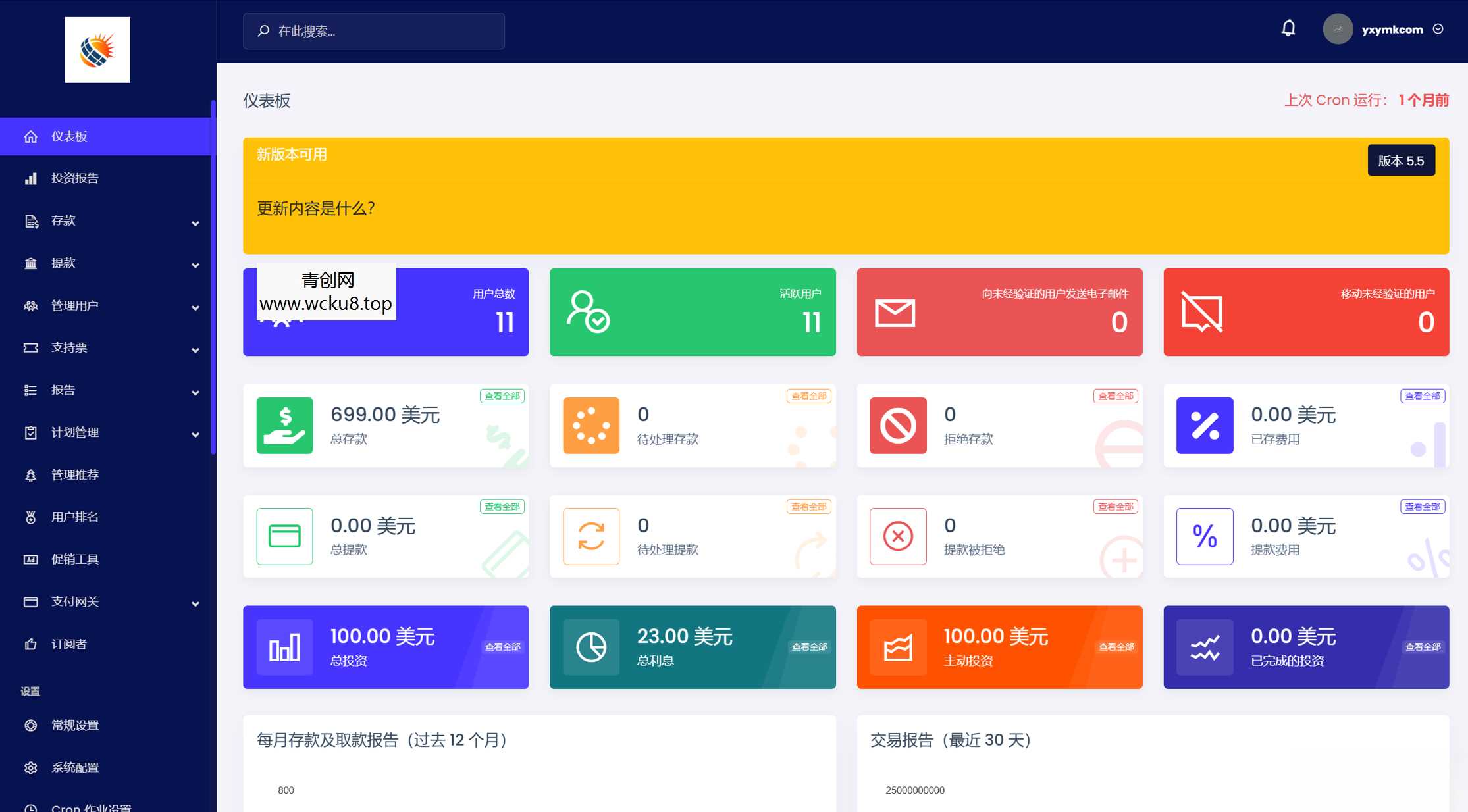Click the notification bell icon
This screenshot has height=812, width=1468.
tap(1288, 28)
